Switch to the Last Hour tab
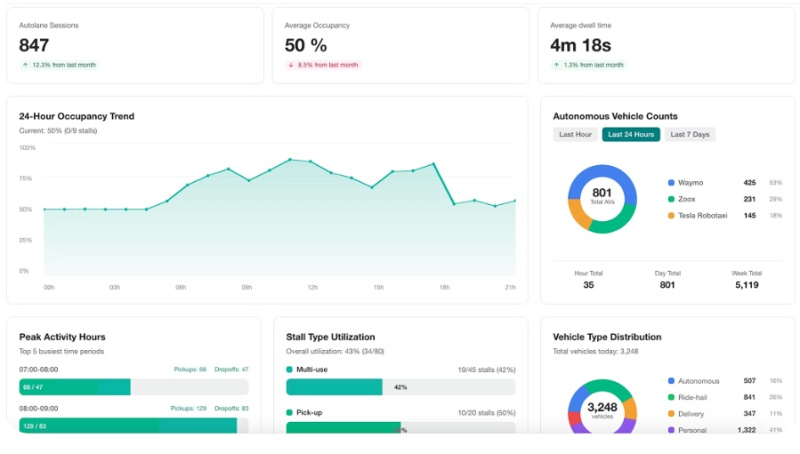Viewport: 800px width, 454px height. tap(575, 135)
